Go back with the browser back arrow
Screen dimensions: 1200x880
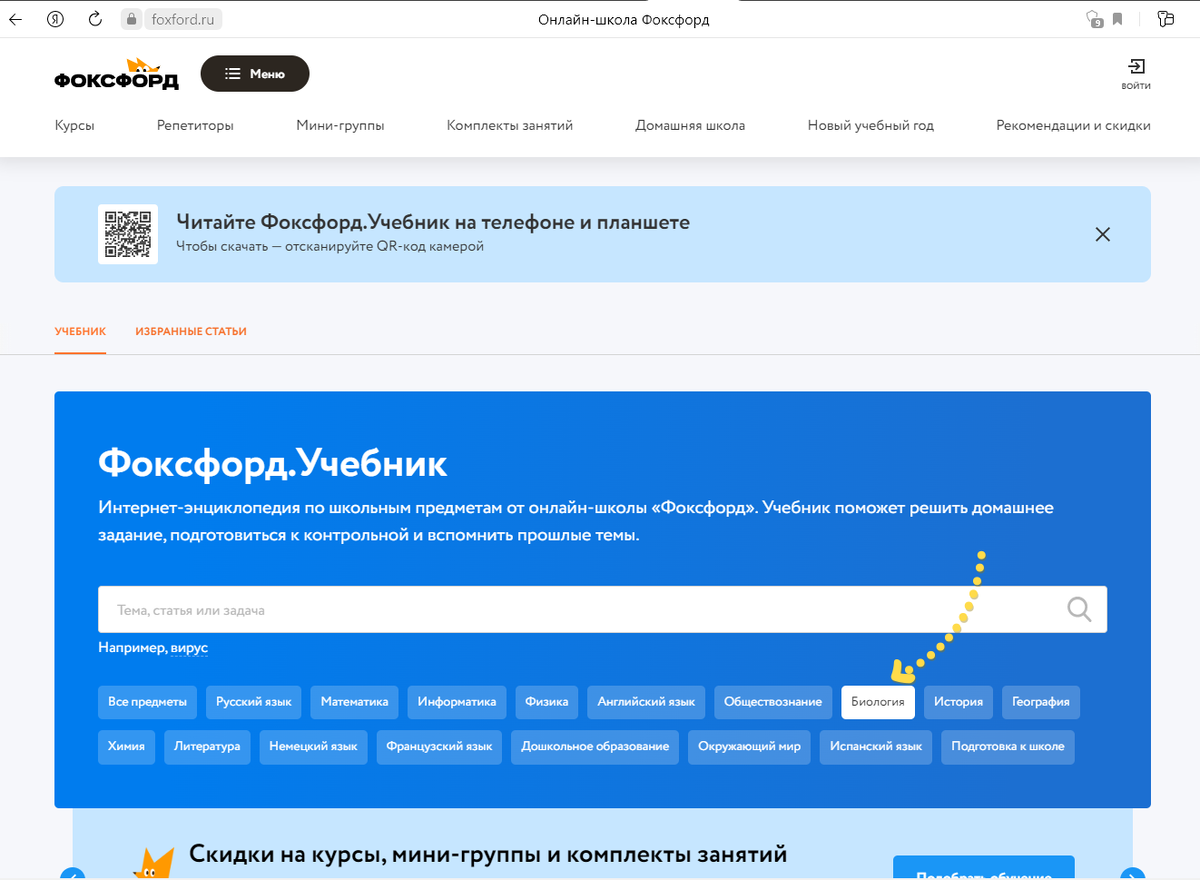point(15,19)
